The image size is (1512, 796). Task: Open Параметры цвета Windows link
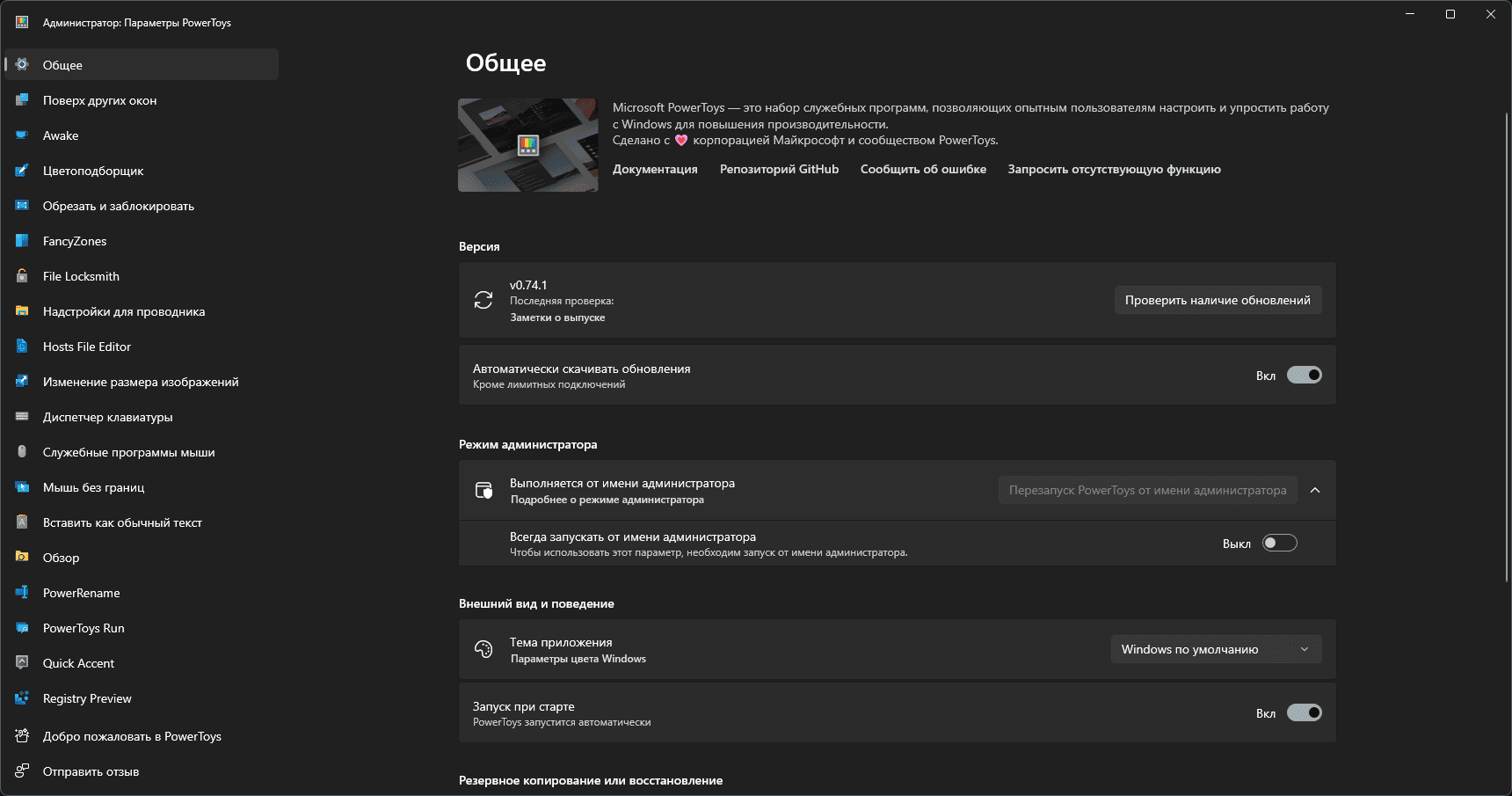pos(578,659)
